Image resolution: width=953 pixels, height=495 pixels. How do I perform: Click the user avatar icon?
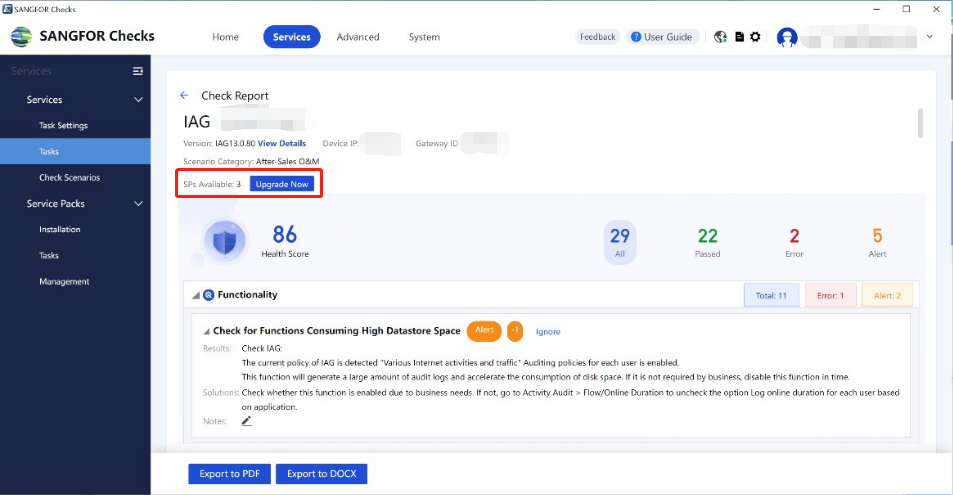click(x=787, y=37)
